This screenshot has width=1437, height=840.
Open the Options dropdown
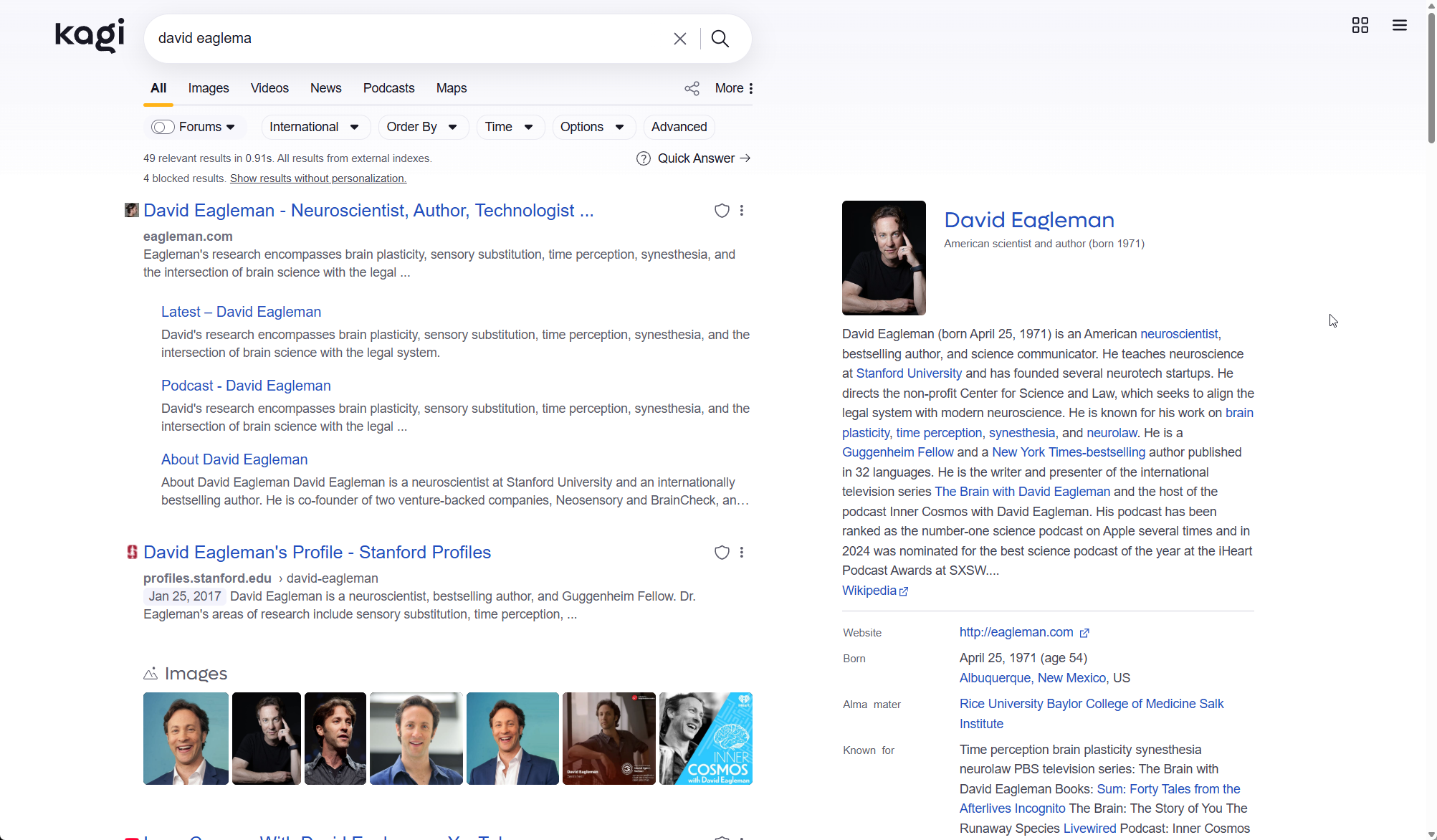click(593, 128)
